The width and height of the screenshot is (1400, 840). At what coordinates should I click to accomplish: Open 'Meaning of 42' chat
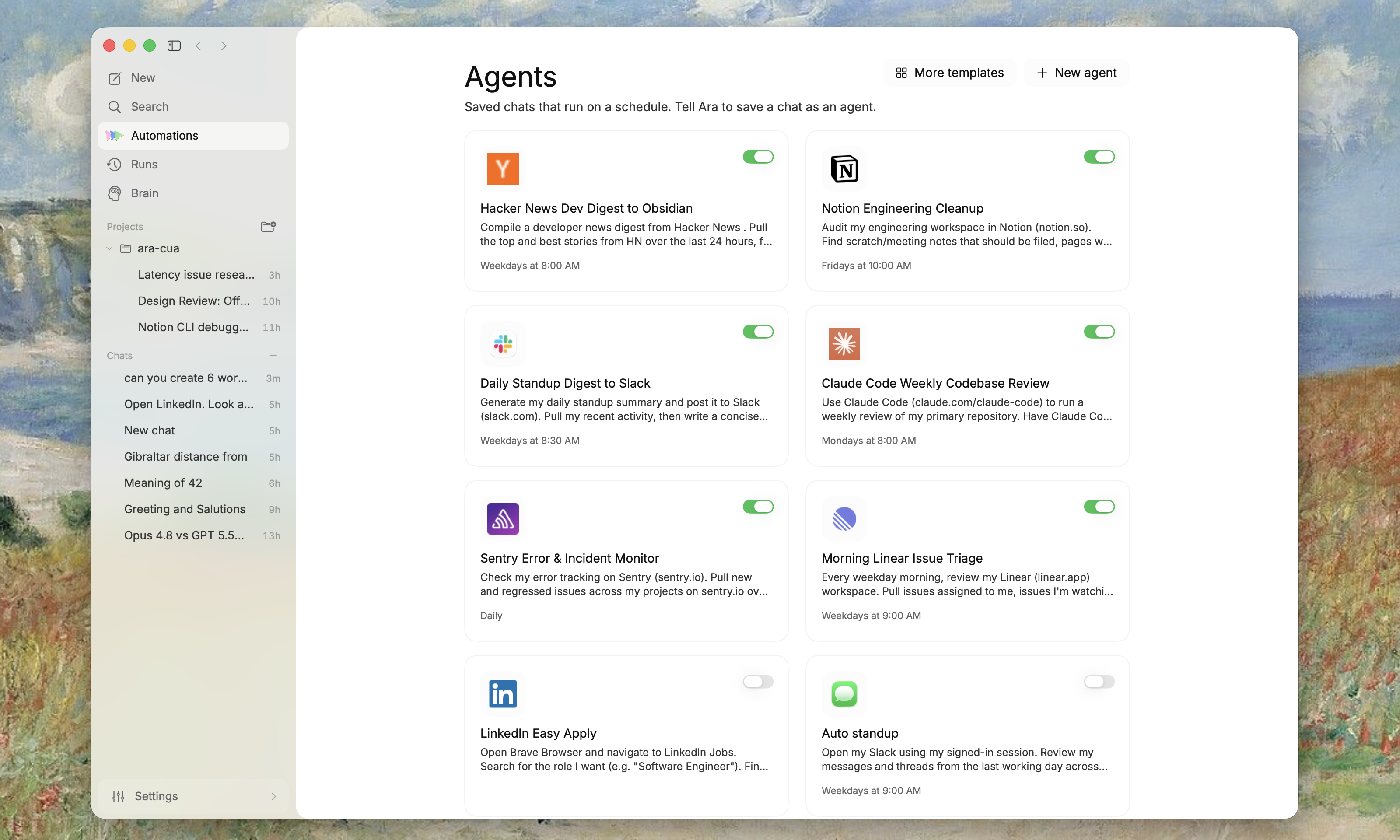(x=193, y=483)
